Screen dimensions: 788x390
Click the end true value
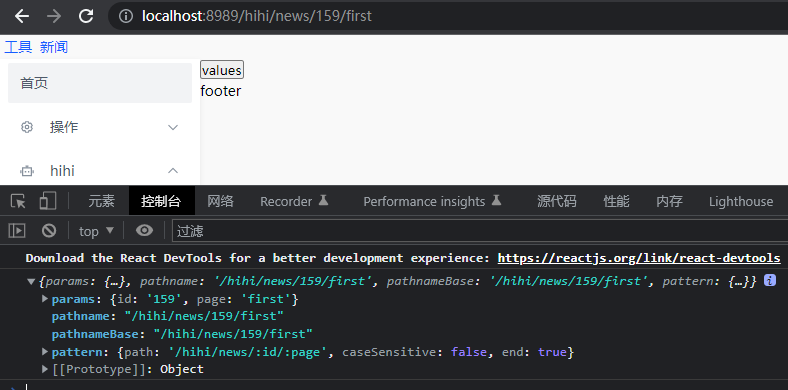[x=552, y=352]
